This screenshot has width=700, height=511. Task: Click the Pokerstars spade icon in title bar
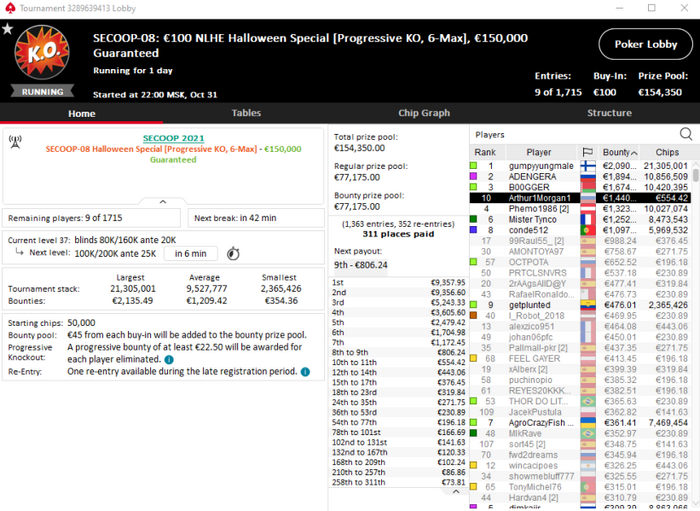click(10, 8)
